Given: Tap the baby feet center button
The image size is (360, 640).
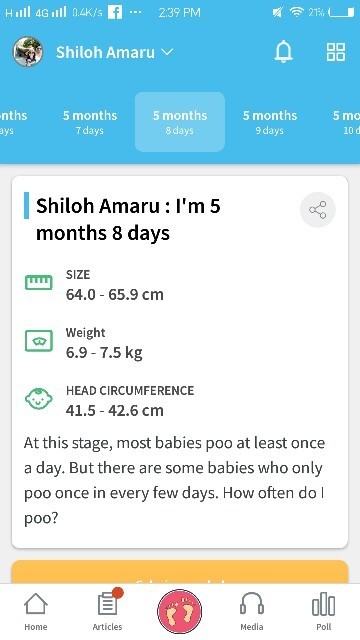Looking at the screenshot, I should (180, 611).
